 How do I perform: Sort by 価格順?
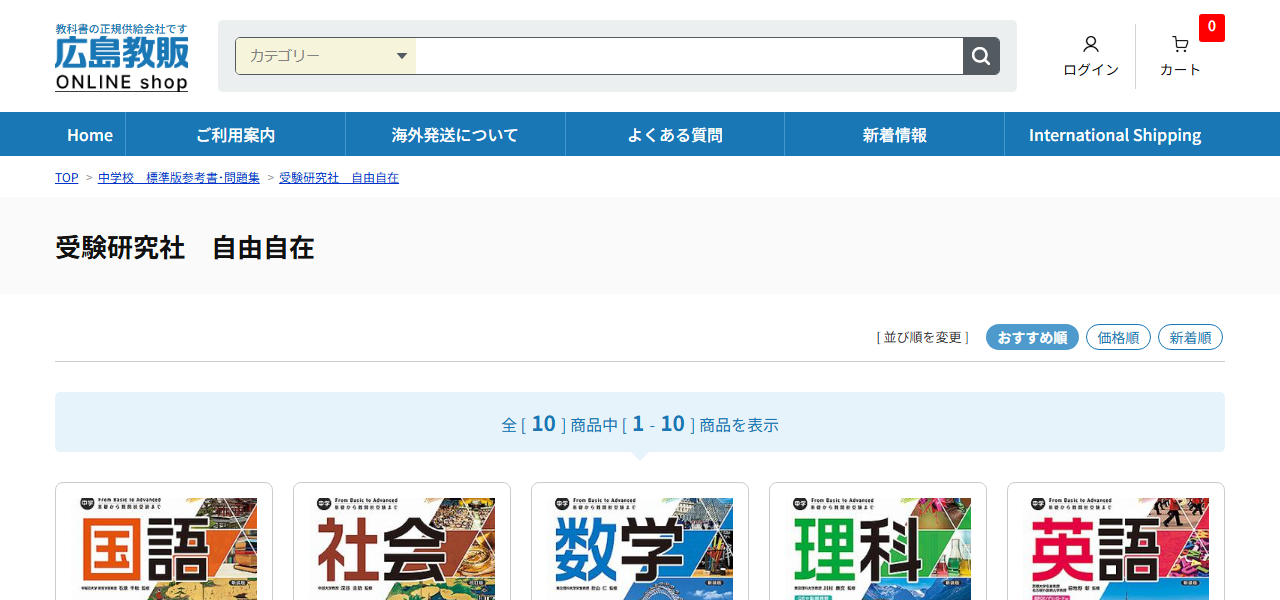point(1118,337)
